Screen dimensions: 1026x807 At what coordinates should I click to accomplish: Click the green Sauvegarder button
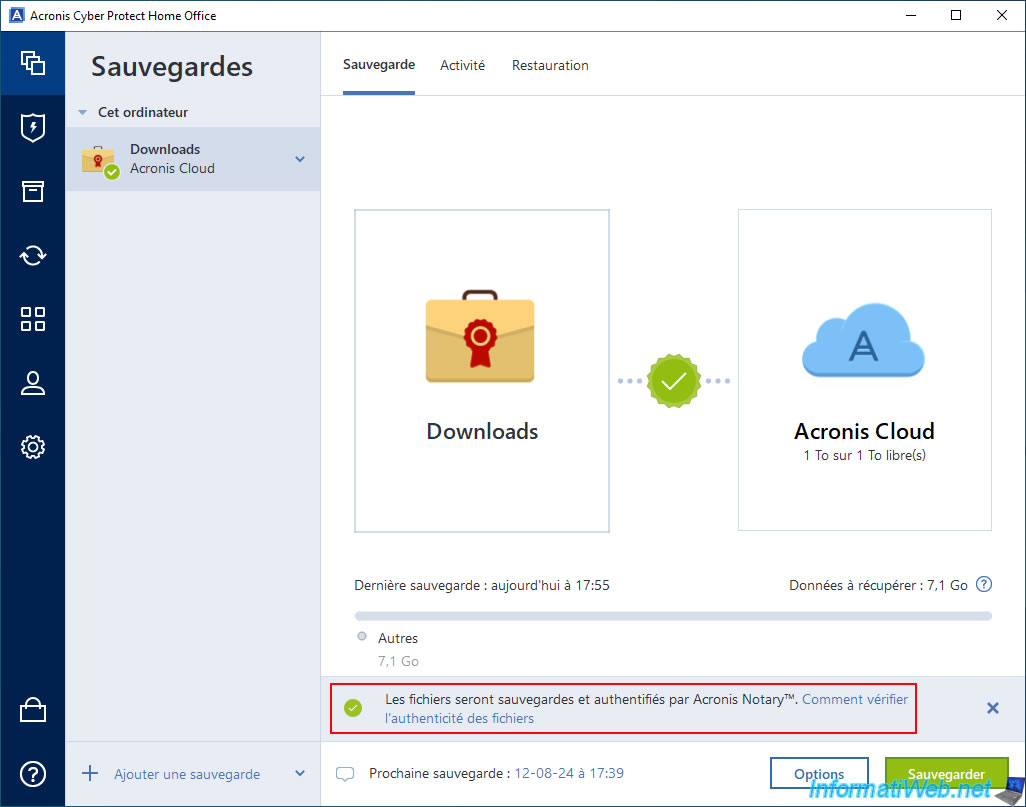click(x=946, y=774)
